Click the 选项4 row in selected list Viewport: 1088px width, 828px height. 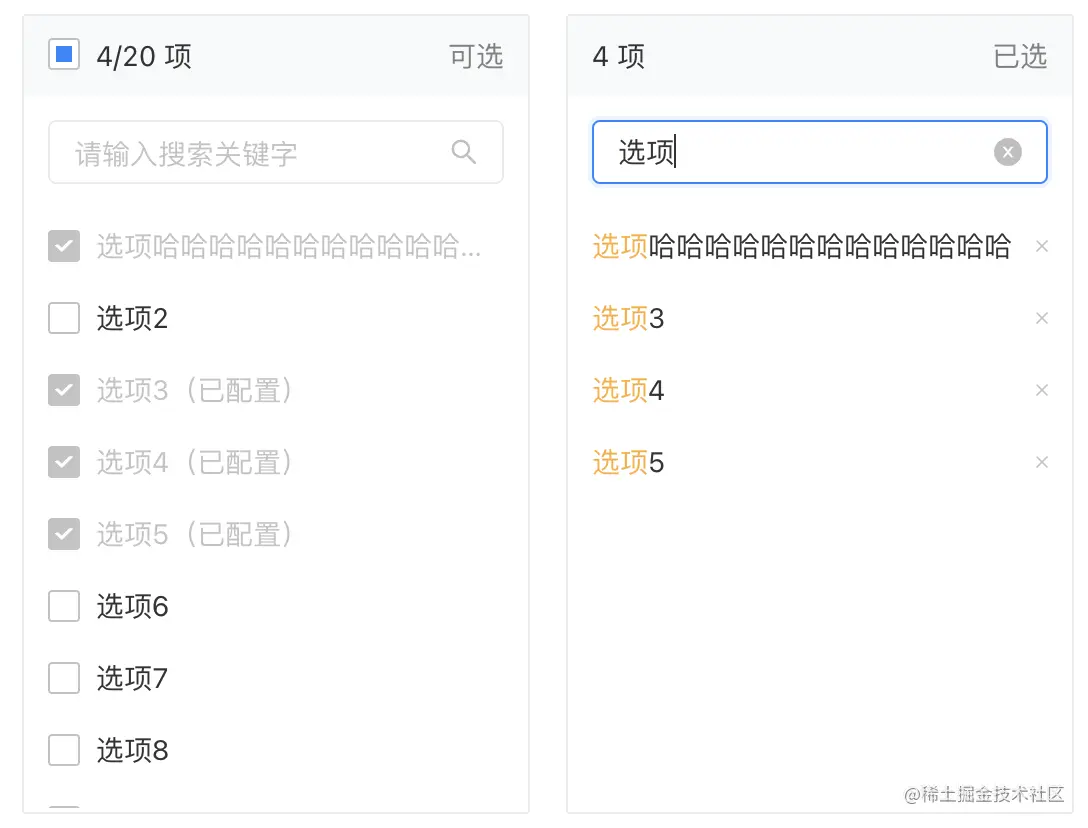(x=629, y=391)
